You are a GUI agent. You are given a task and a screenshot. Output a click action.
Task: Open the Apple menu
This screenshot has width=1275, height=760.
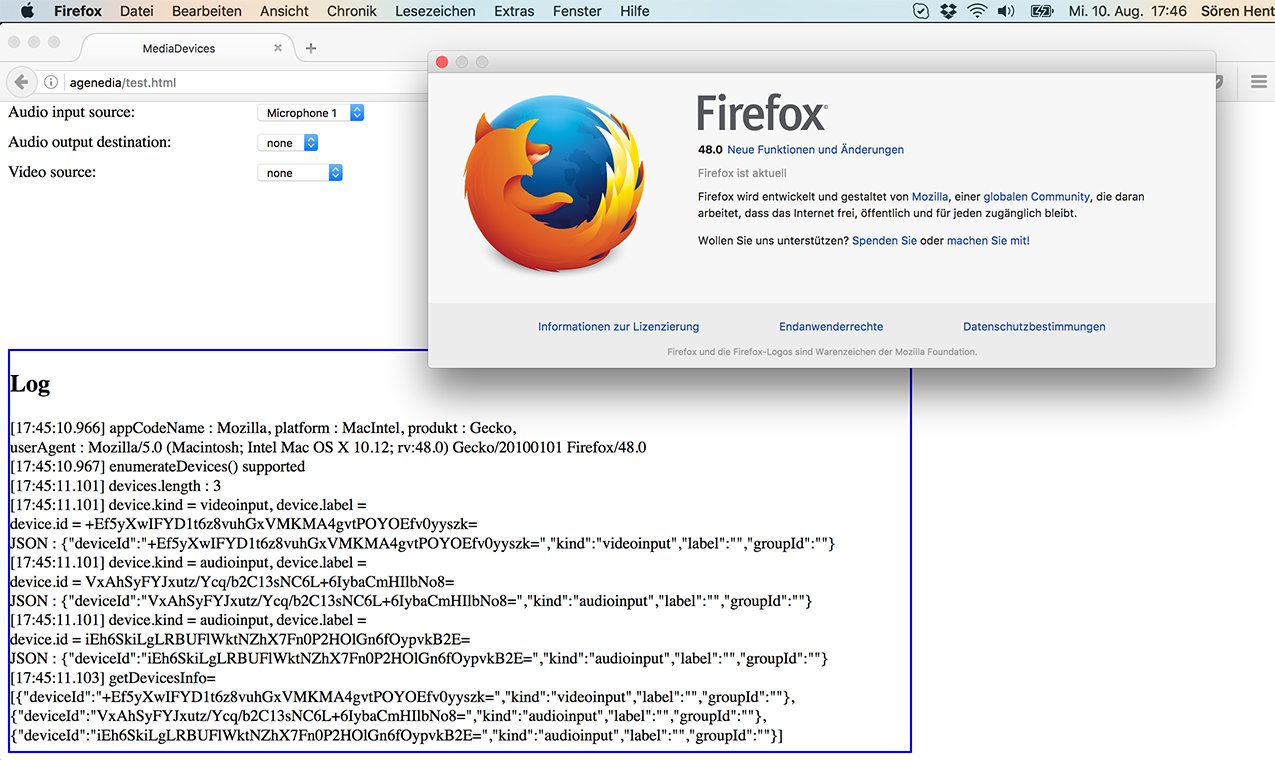27,11
